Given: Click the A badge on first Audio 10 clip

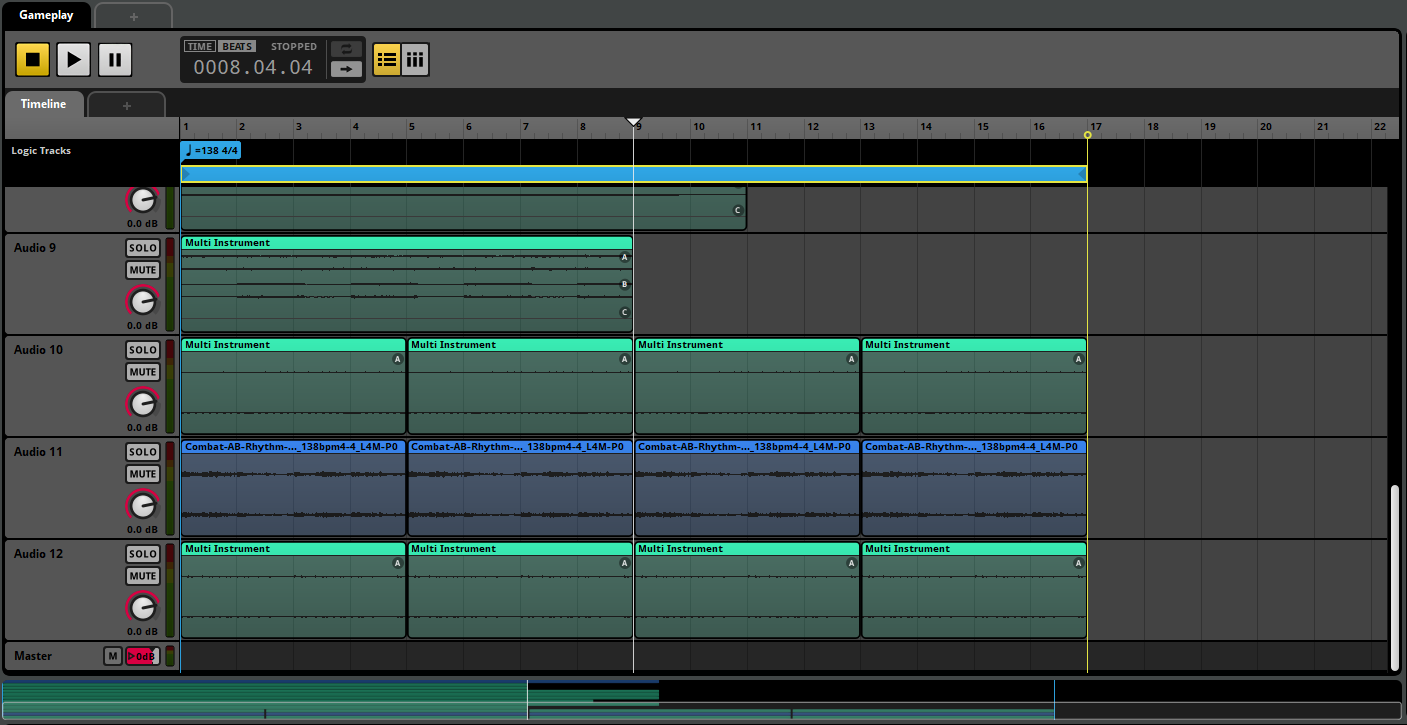Looking at the screenshot, I should point(397,359).
